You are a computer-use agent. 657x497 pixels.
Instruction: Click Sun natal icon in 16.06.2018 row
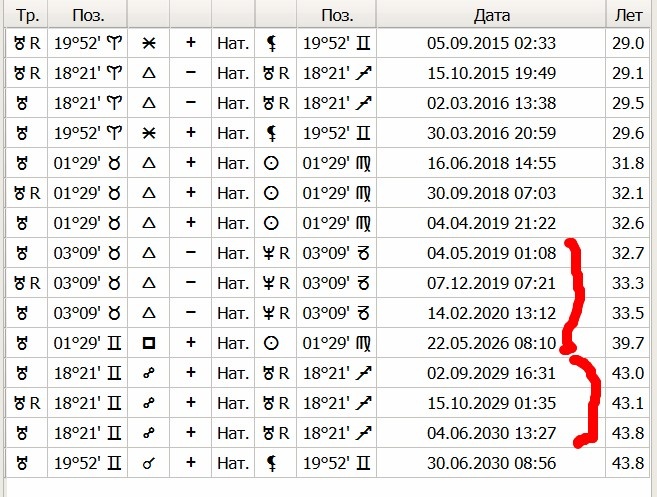271,163
